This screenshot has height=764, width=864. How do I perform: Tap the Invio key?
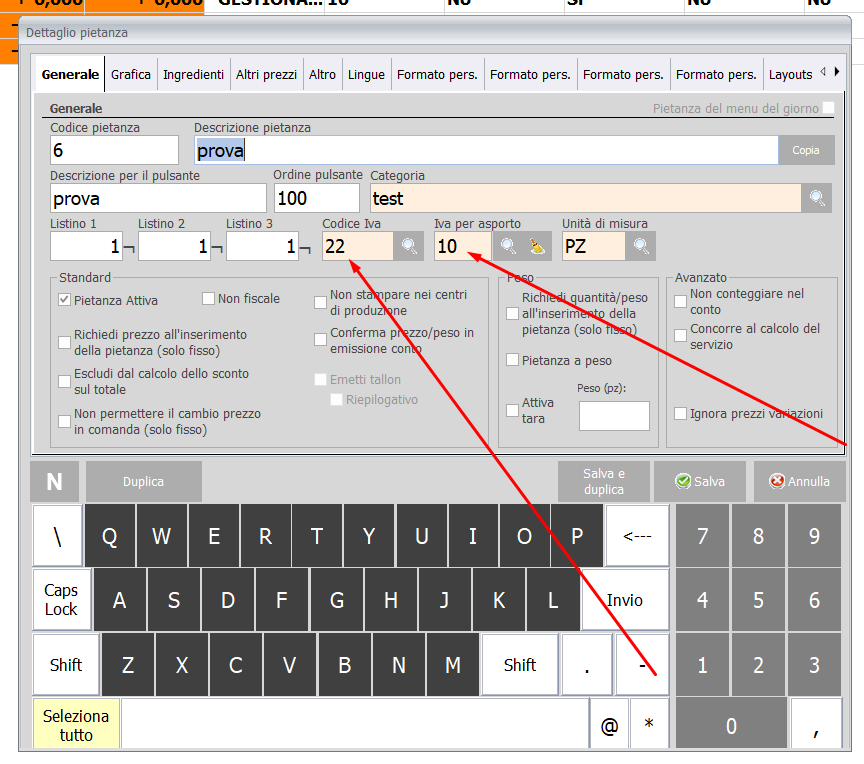coord(625,599)
